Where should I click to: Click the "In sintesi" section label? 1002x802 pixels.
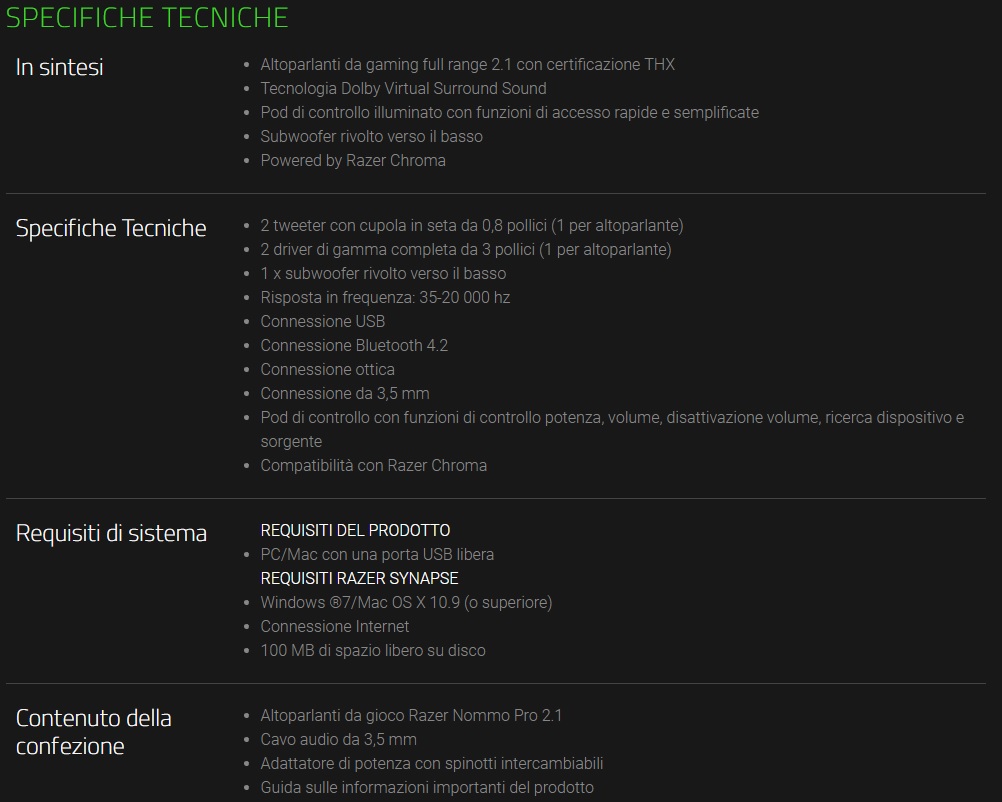click(60, 68)
